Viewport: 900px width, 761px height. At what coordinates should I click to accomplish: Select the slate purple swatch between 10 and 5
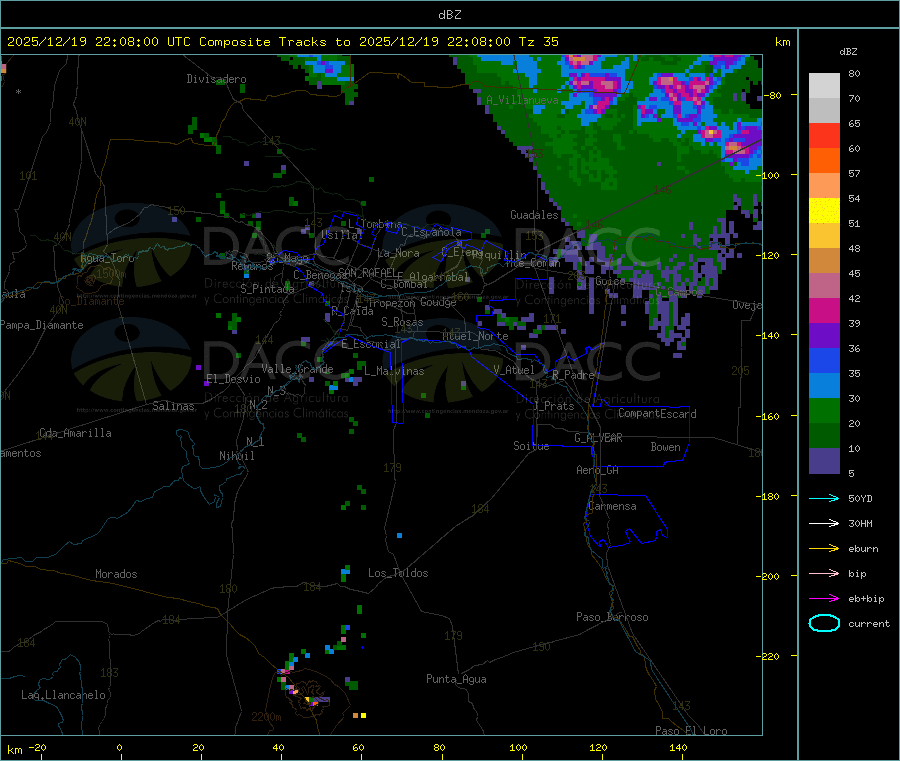tap(824, 461)
